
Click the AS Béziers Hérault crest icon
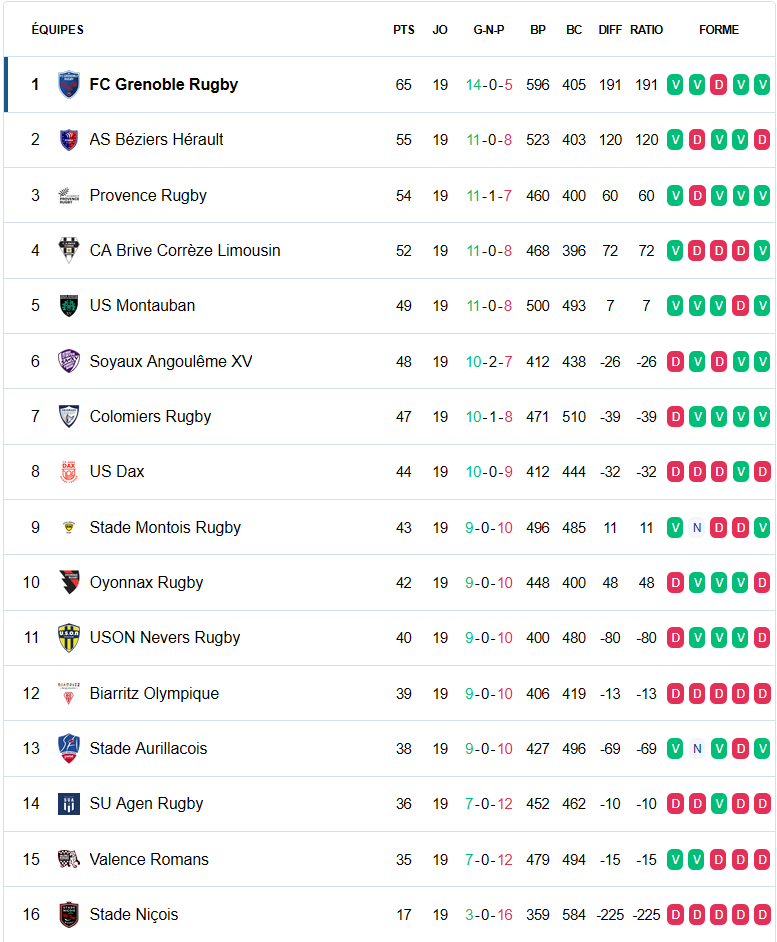coord(69,140)
